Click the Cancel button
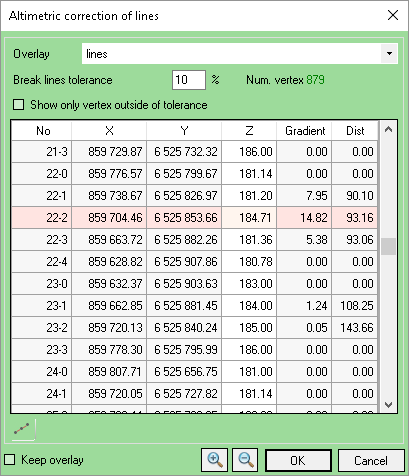409x476 pixels. (371, 460)
